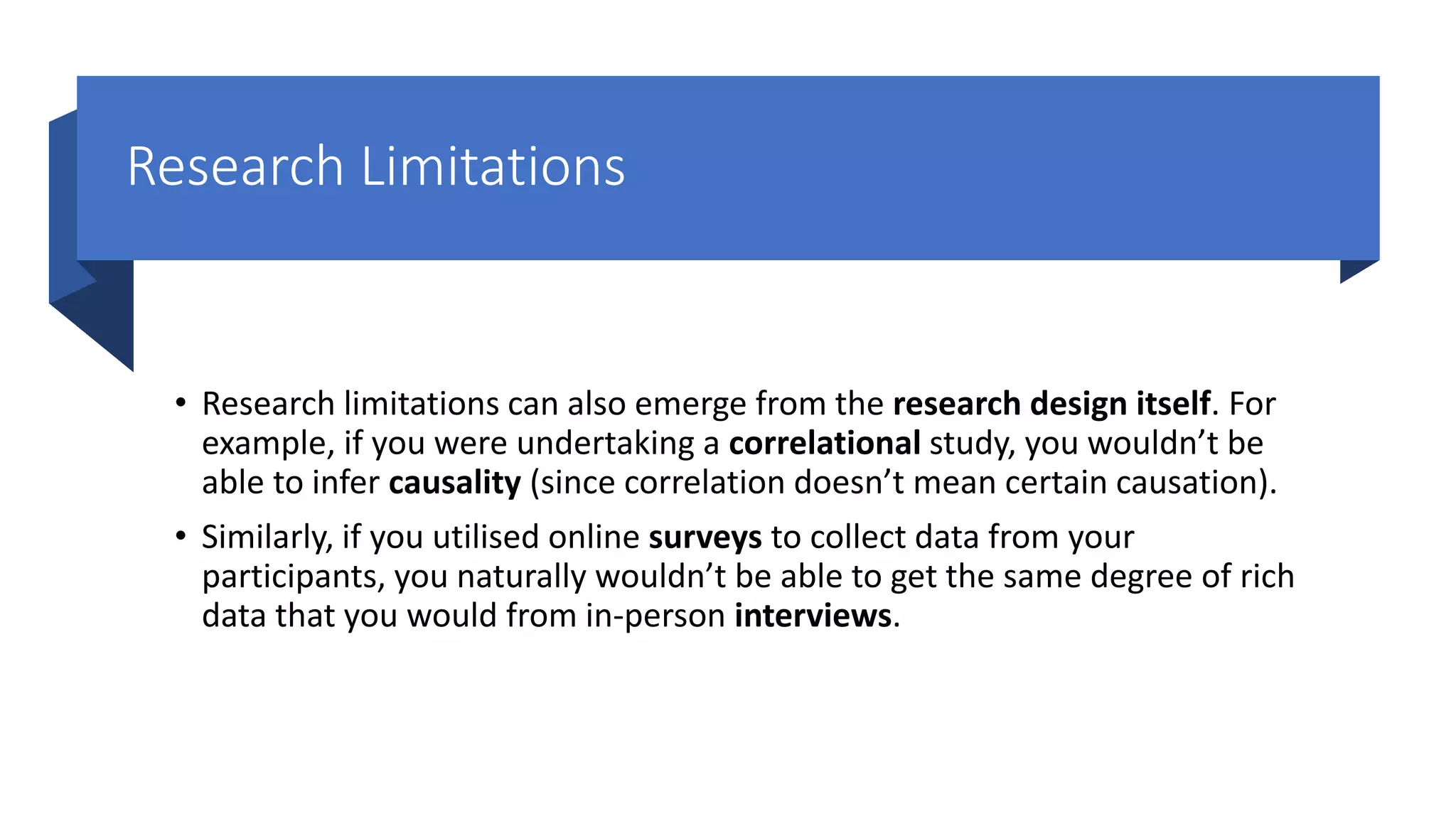This screenshot has width=1456, height=819.
Task: Click the second bullet point marker
Action: (181, 537)
